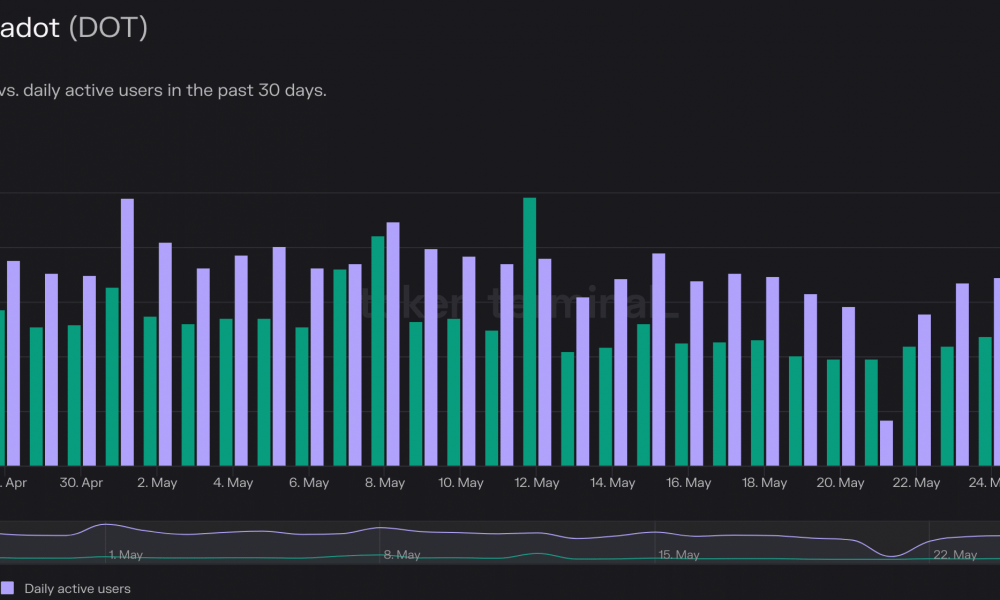1000x600 pixels.
Task: Click the green bar for 7 May
Action: [x=340, y=367]
